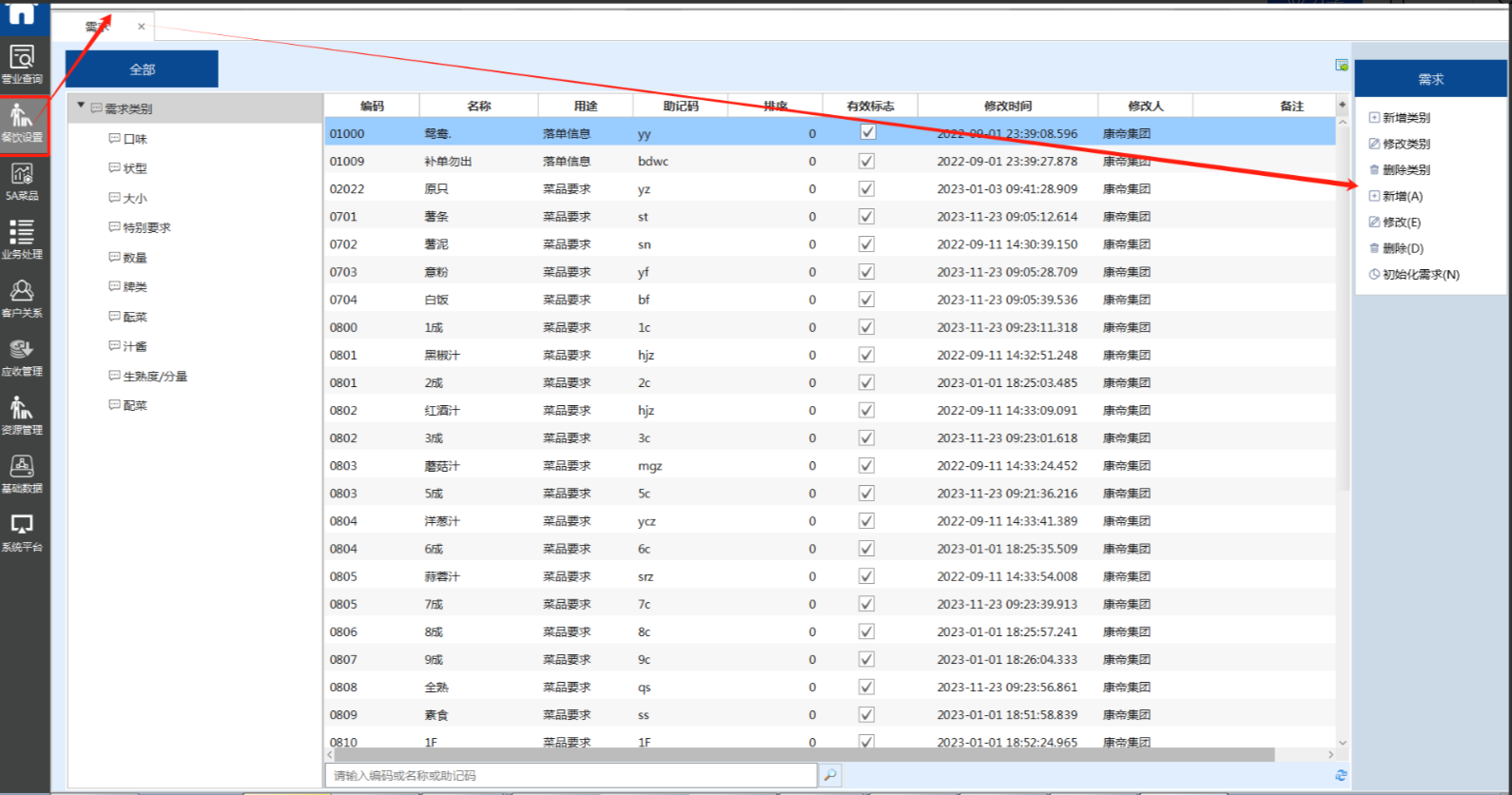
Task: Open 业务处理 sidebar module
Action: tap(22, 239)
